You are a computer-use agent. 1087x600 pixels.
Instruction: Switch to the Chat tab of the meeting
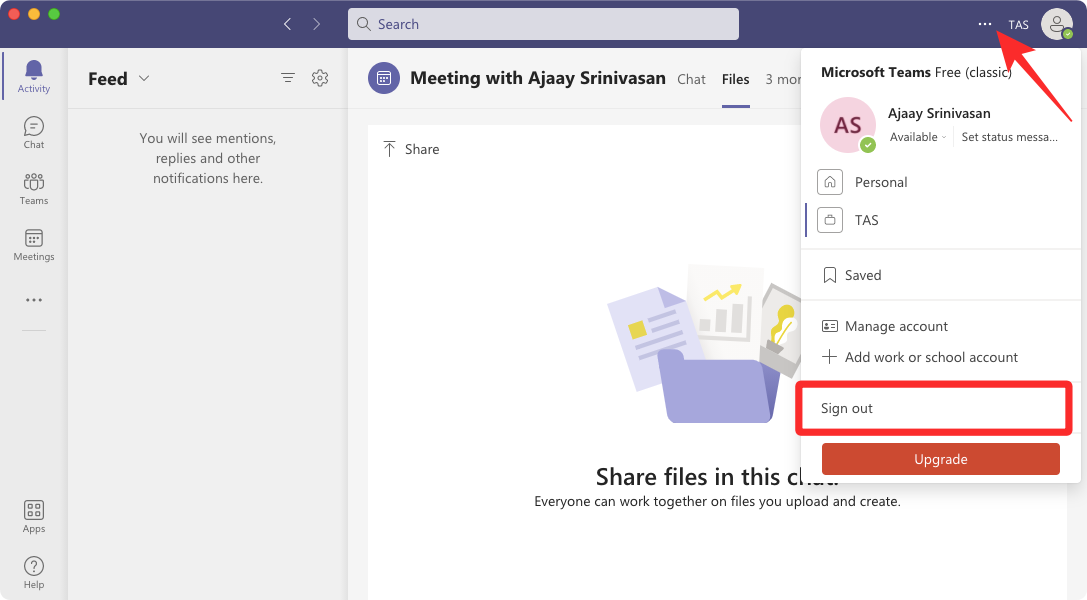tap(691, 79)
